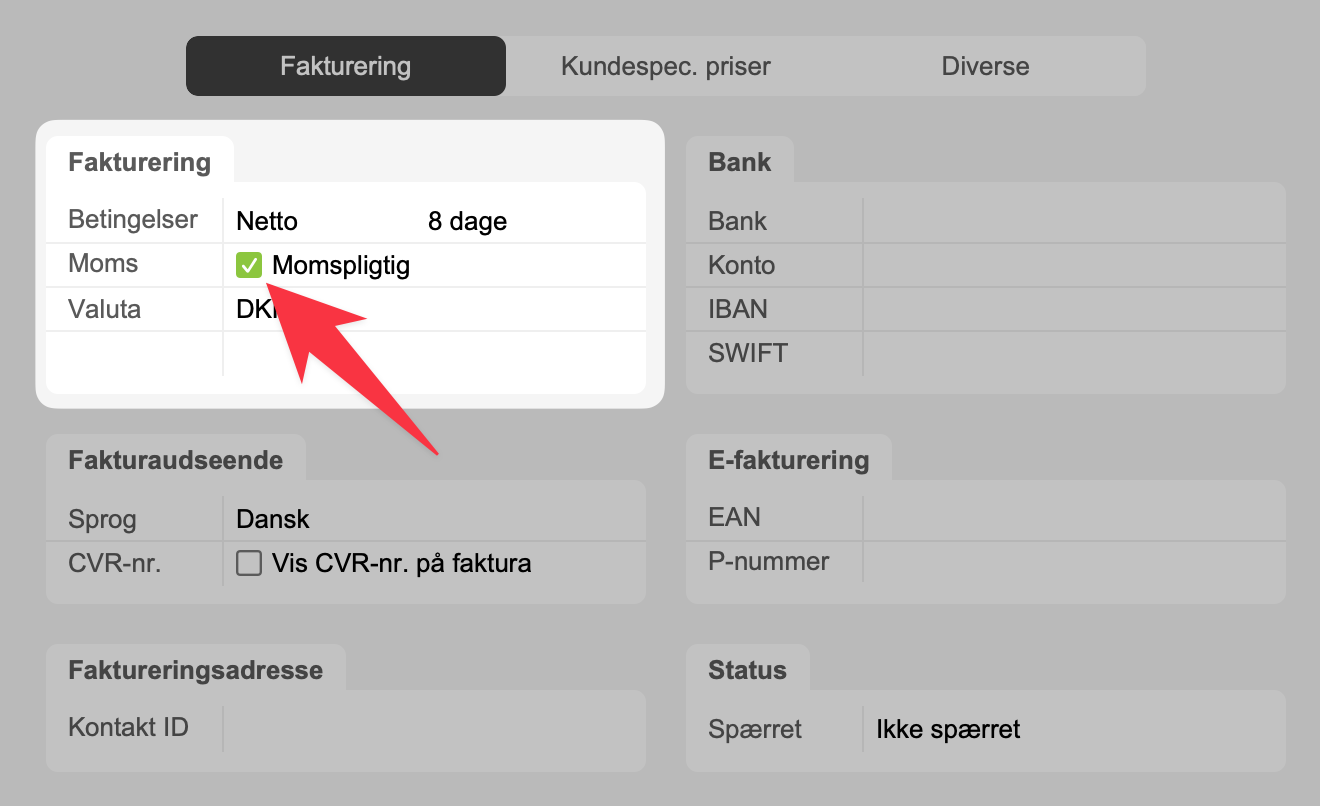Select the SWIFT code field
Viewport: 1320px width, 806px height.
pos(1070,354)
